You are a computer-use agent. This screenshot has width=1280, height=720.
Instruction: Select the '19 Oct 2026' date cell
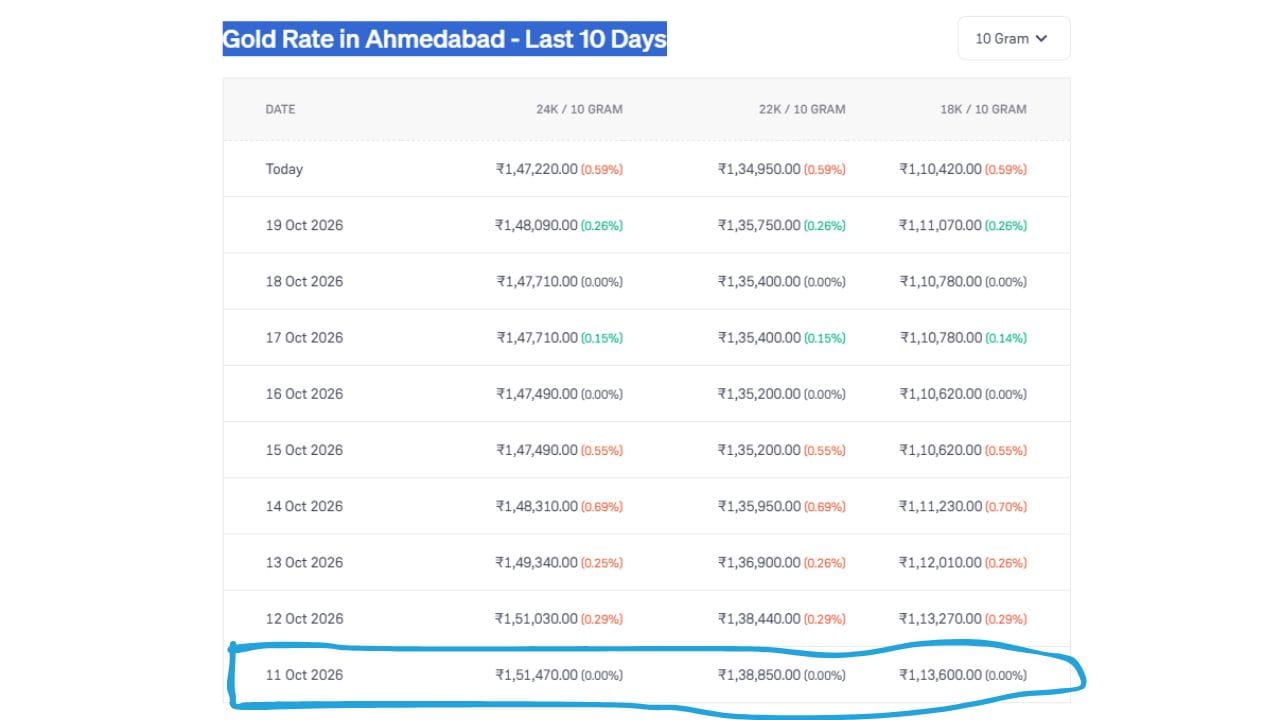(x=304, y=225)
